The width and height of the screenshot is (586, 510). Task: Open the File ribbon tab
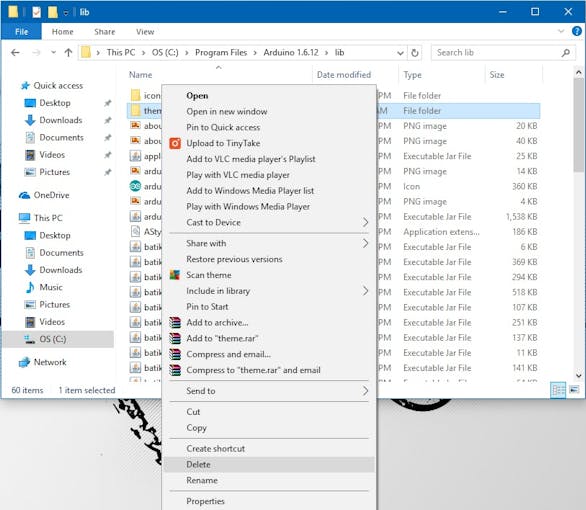[x=21, y=32]
